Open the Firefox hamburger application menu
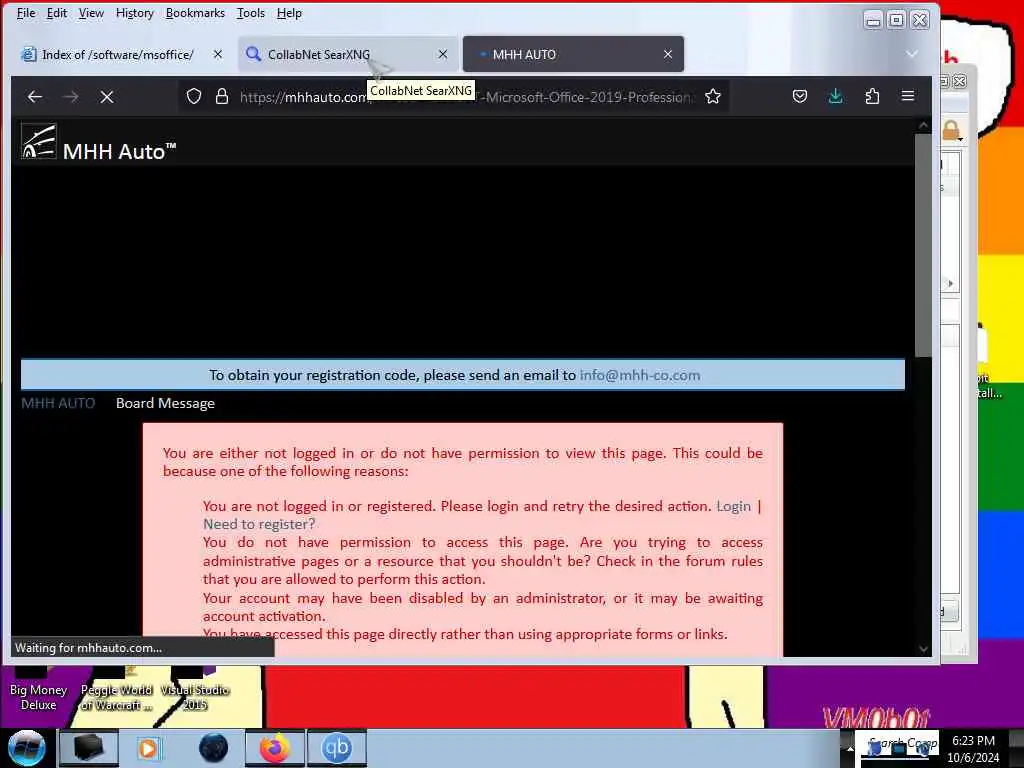This screenshot has width=1024, height=768. tap(908, 96)
